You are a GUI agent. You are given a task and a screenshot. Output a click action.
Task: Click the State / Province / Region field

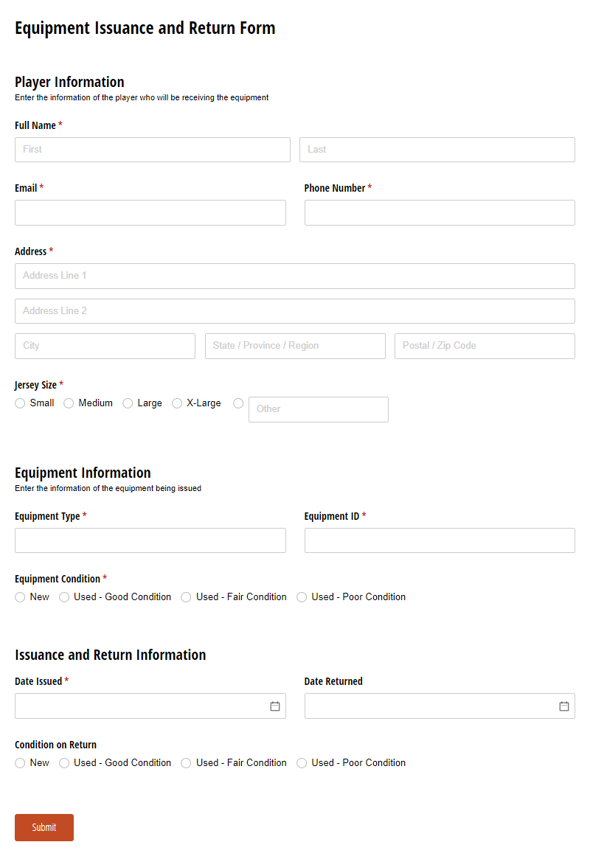[x=295, y=346]
